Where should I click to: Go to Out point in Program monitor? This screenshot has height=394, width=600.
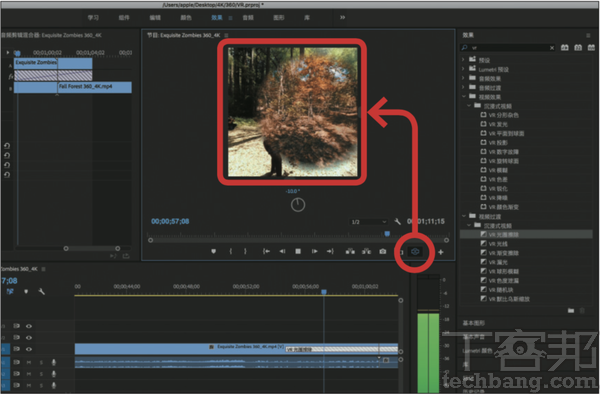[x=330, y=251]
